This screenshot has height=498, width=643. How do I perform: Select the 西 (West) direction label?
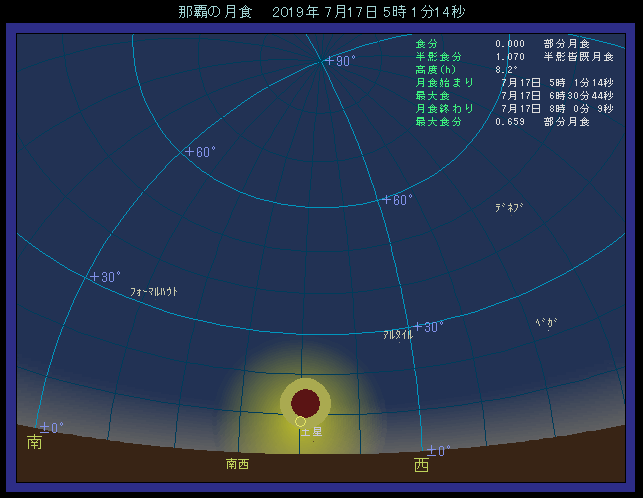click(421, 465)
